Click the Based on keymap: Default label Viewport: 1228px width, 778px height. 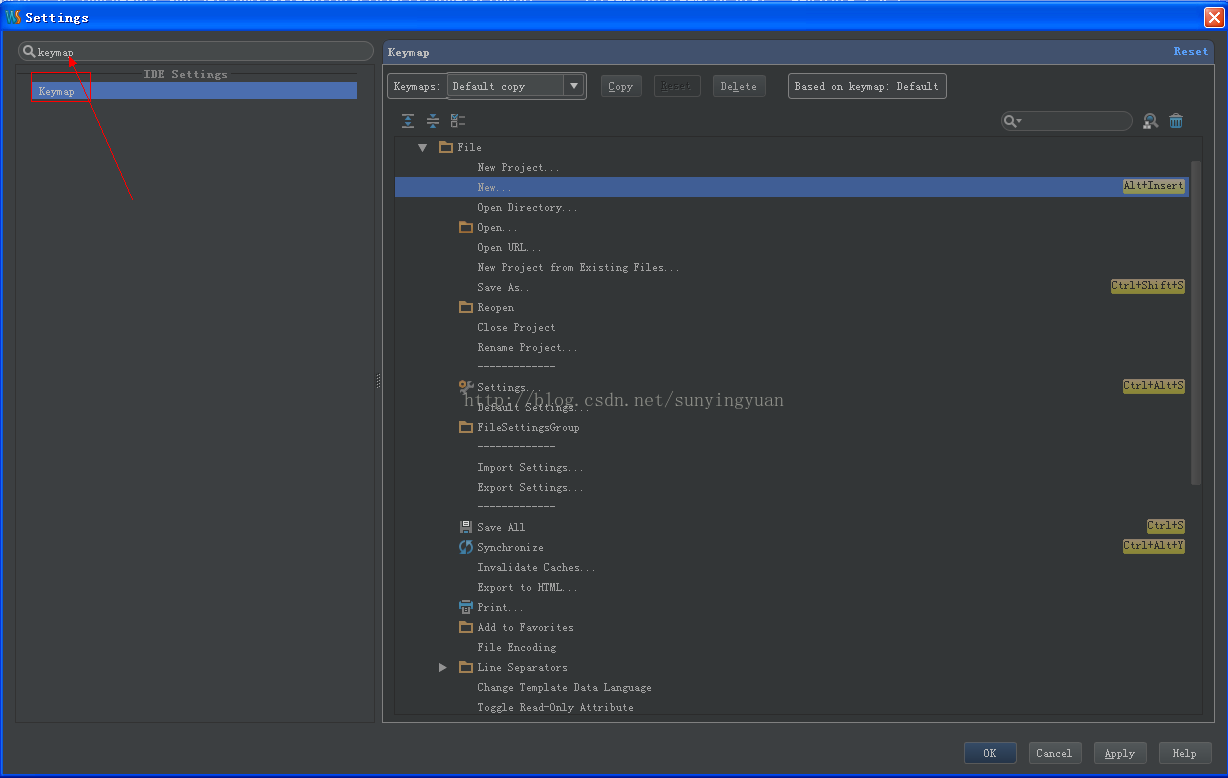(x=867, y=86)
